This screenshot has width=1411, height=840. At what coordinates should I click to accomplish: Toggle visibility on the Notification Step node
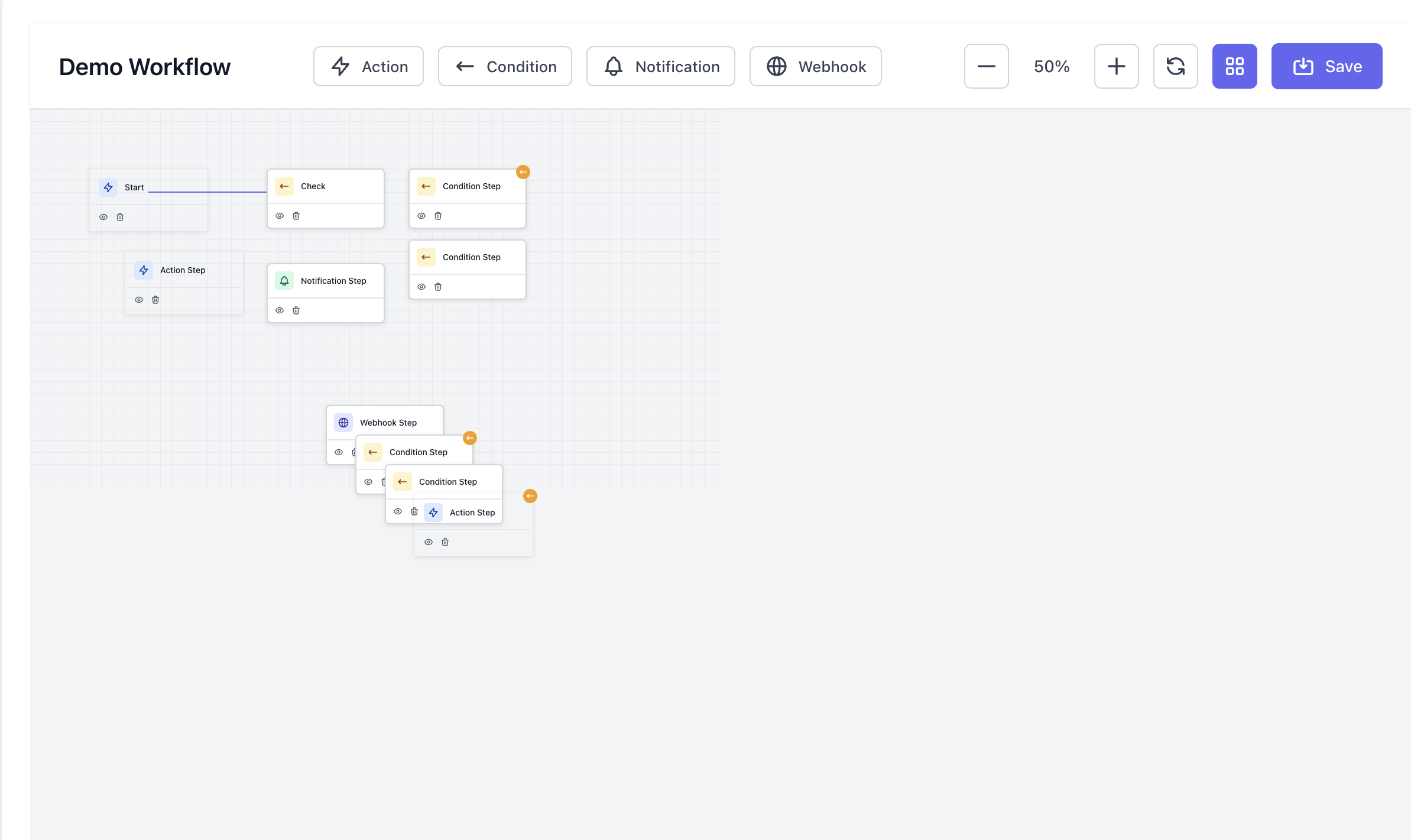click(x=280, y=310)
